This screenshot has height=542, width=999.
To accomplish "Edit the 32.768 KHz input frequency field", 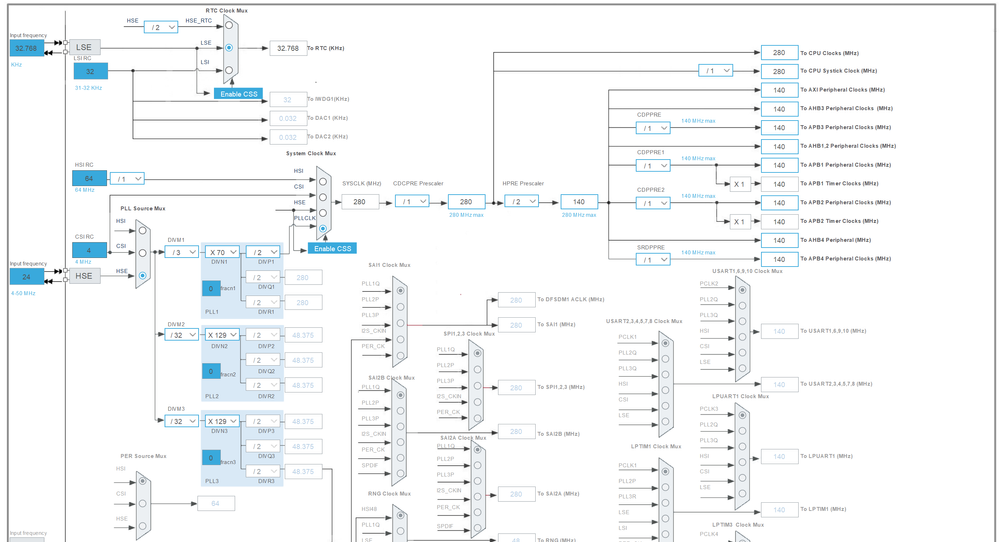I will [27, 48].
